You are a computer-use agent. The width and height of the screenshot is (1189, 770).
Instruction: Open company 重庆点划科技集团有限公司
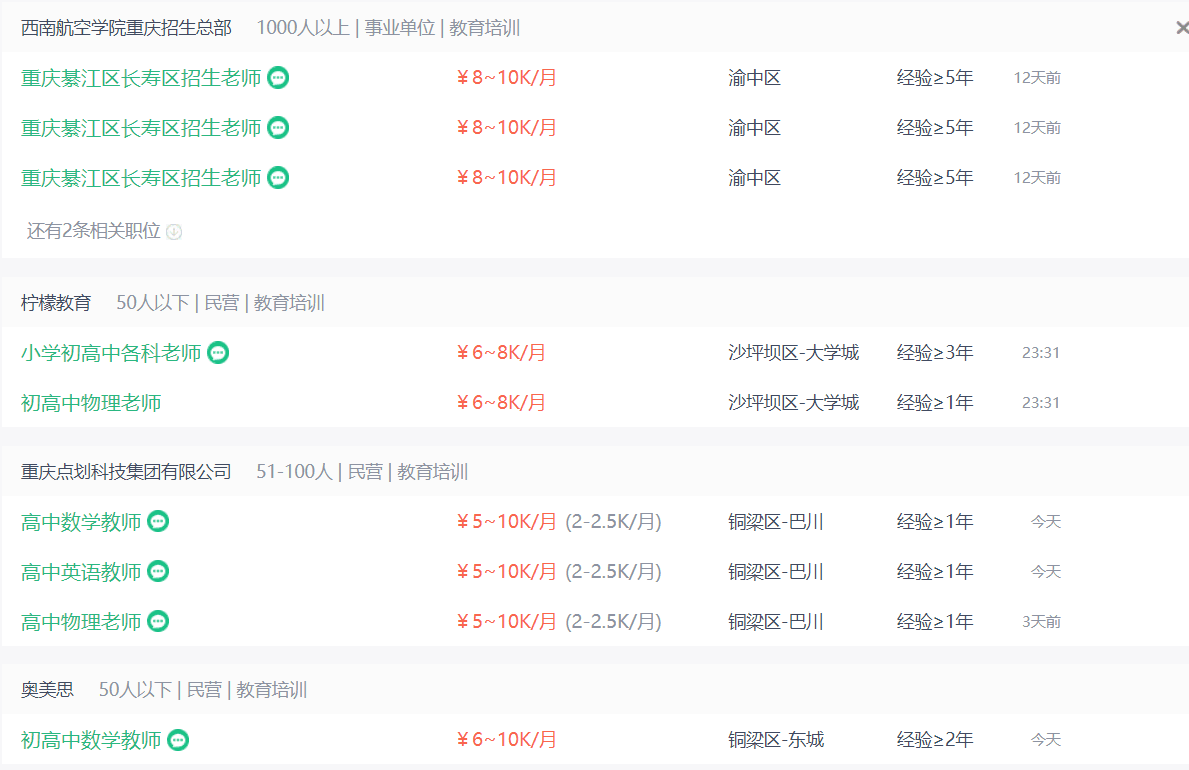[126, 472]
